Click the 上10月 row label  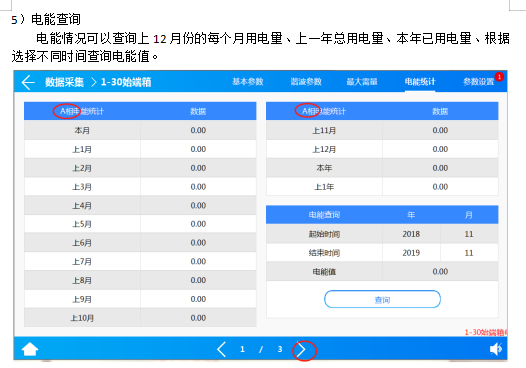pyautogui.click(x=82, y=318)
